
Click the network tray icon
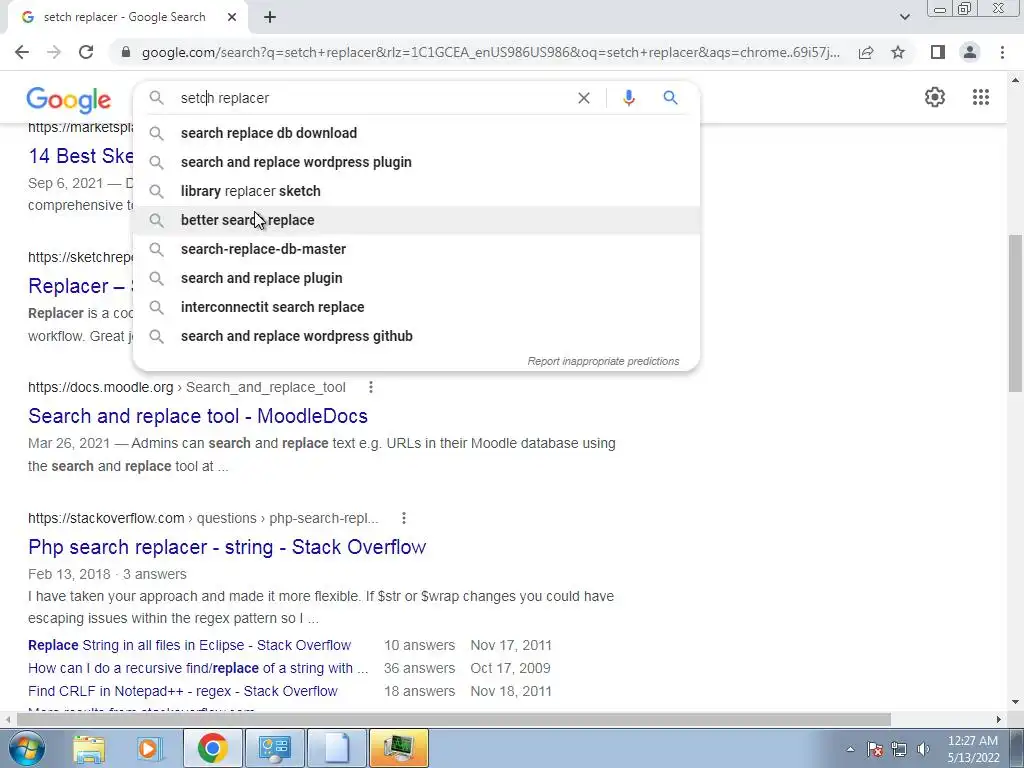pyautogui.click(x=899, y=749)
